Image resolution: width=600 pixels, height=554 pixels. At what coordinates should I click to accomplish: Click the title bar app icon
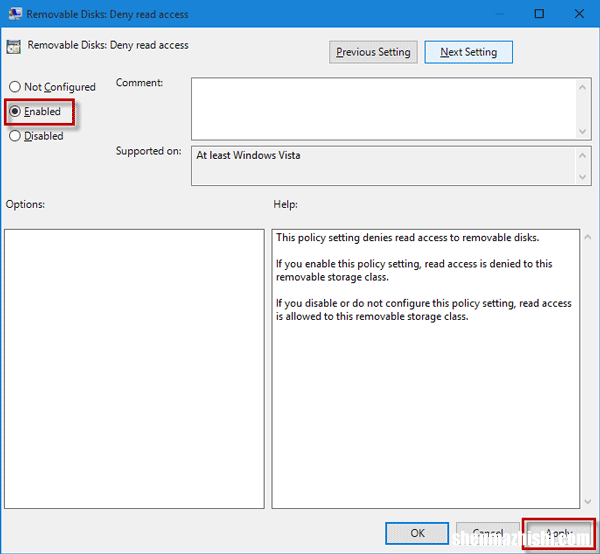15,14
